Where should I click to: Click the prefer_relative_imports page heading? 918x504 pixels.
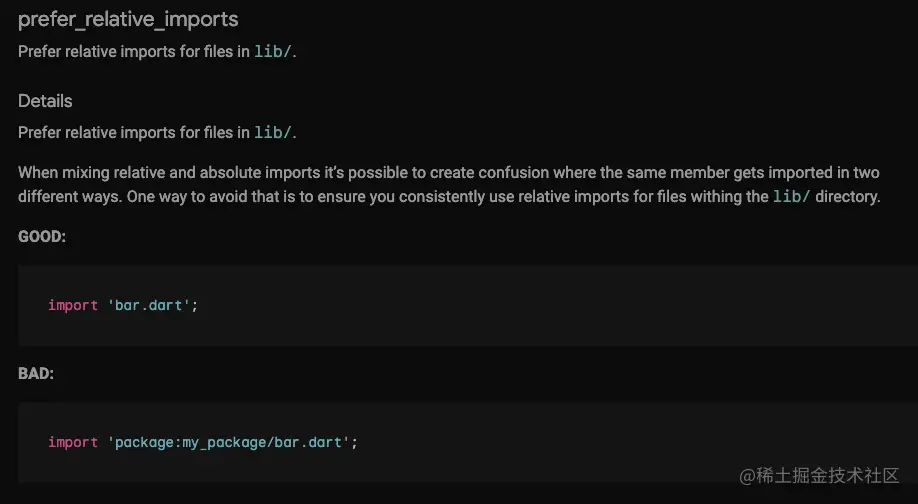tap(128, 19)
